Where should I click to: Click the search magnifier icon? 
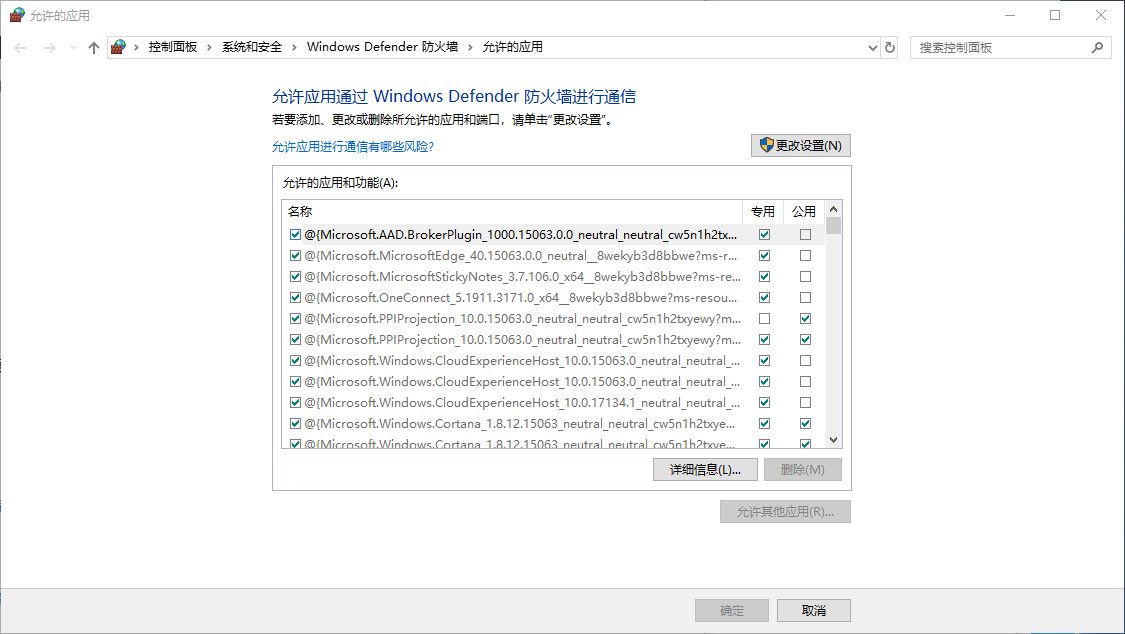coord(1097,47)
